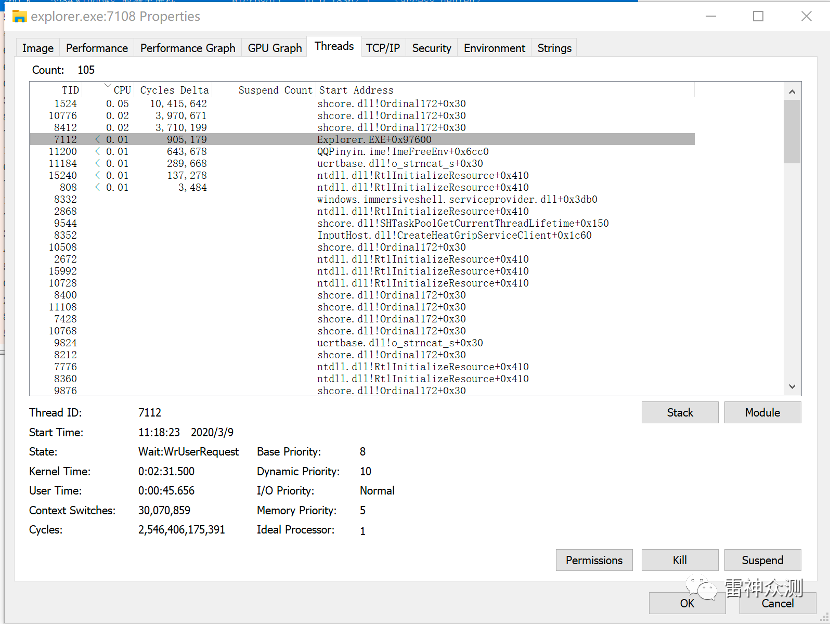Open the TCP/IP tab
The height and width of the screenshot is (624, 830).
click(x=383, y=48)
